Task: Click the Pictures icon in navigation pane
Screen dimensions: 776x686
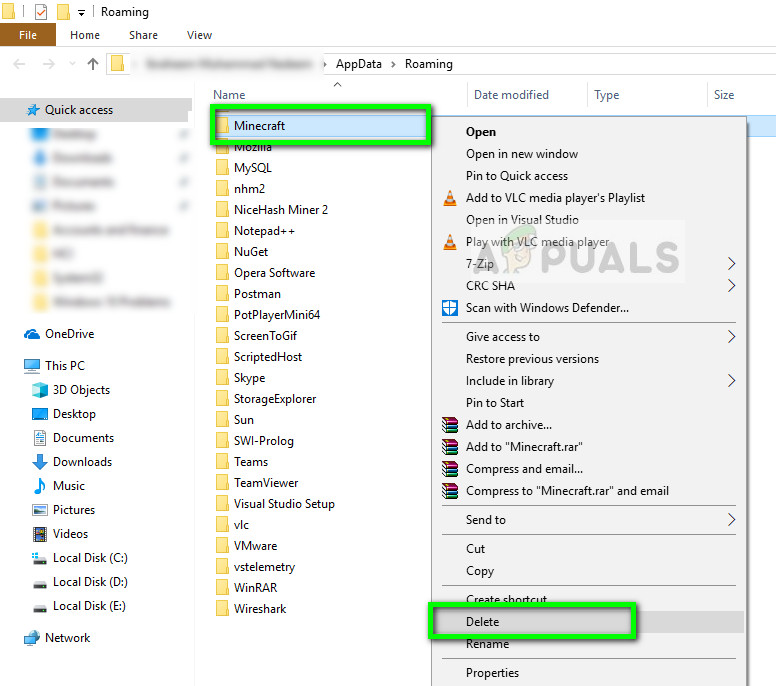Action: pos(40,510)
